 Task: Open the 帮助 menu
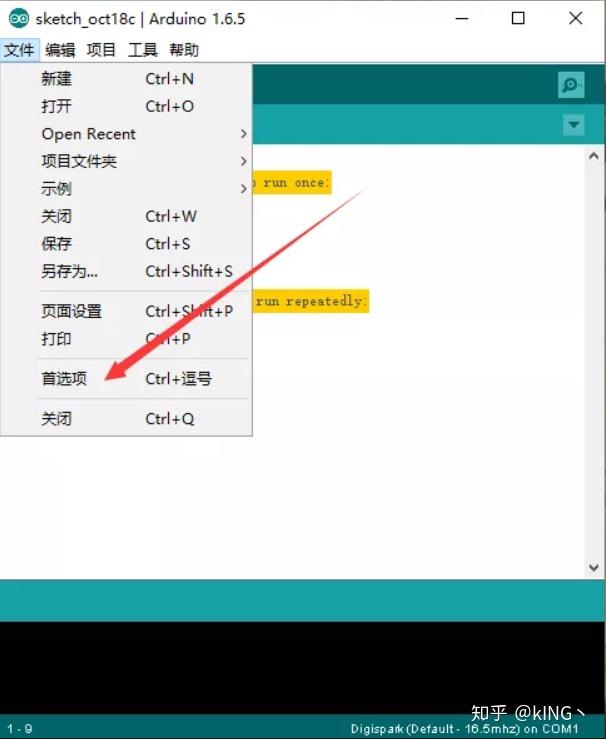point(184,49)
